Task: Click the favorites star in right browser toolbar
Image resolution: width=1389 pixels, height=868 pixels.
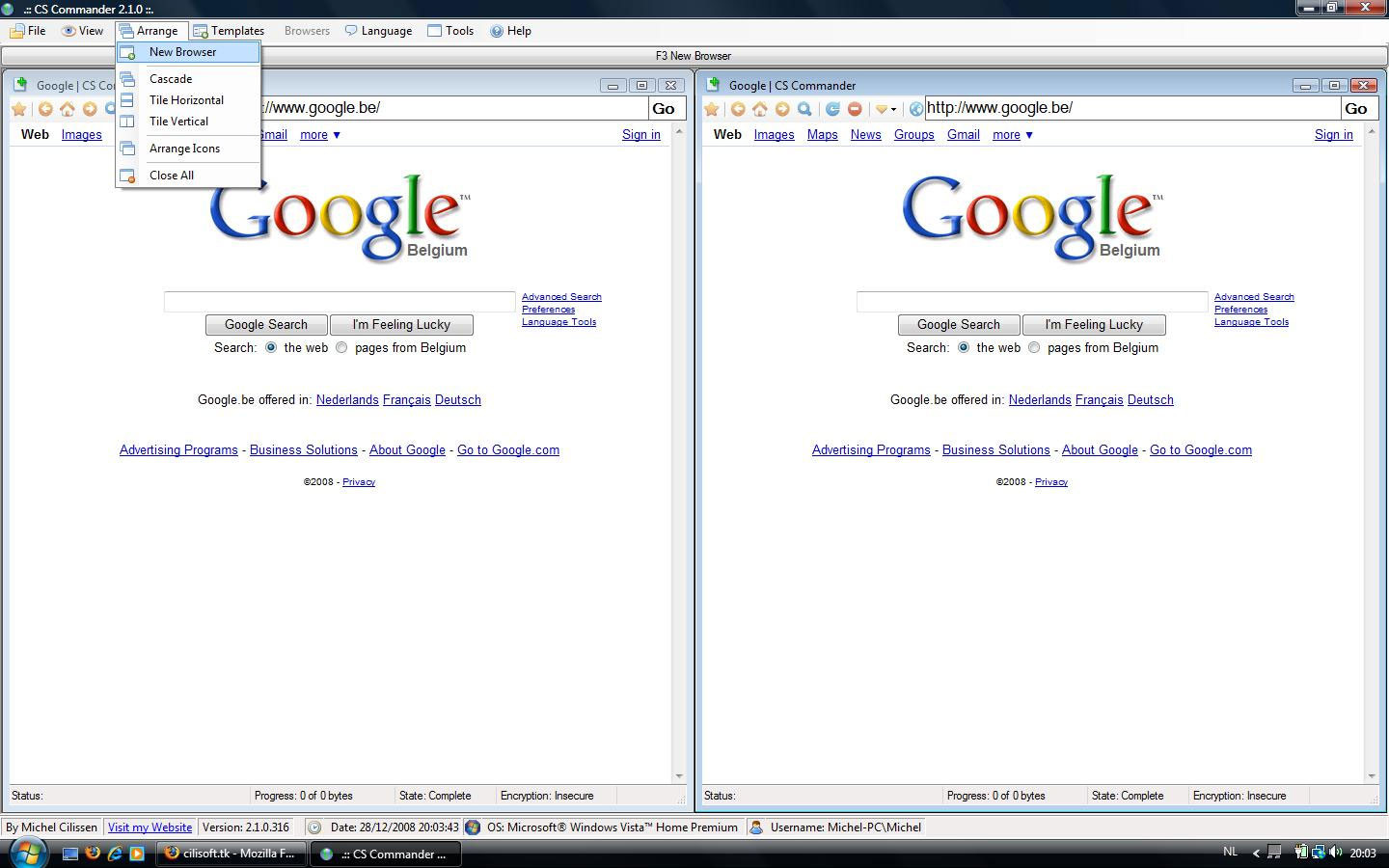Action: click(x=712, y=109)
